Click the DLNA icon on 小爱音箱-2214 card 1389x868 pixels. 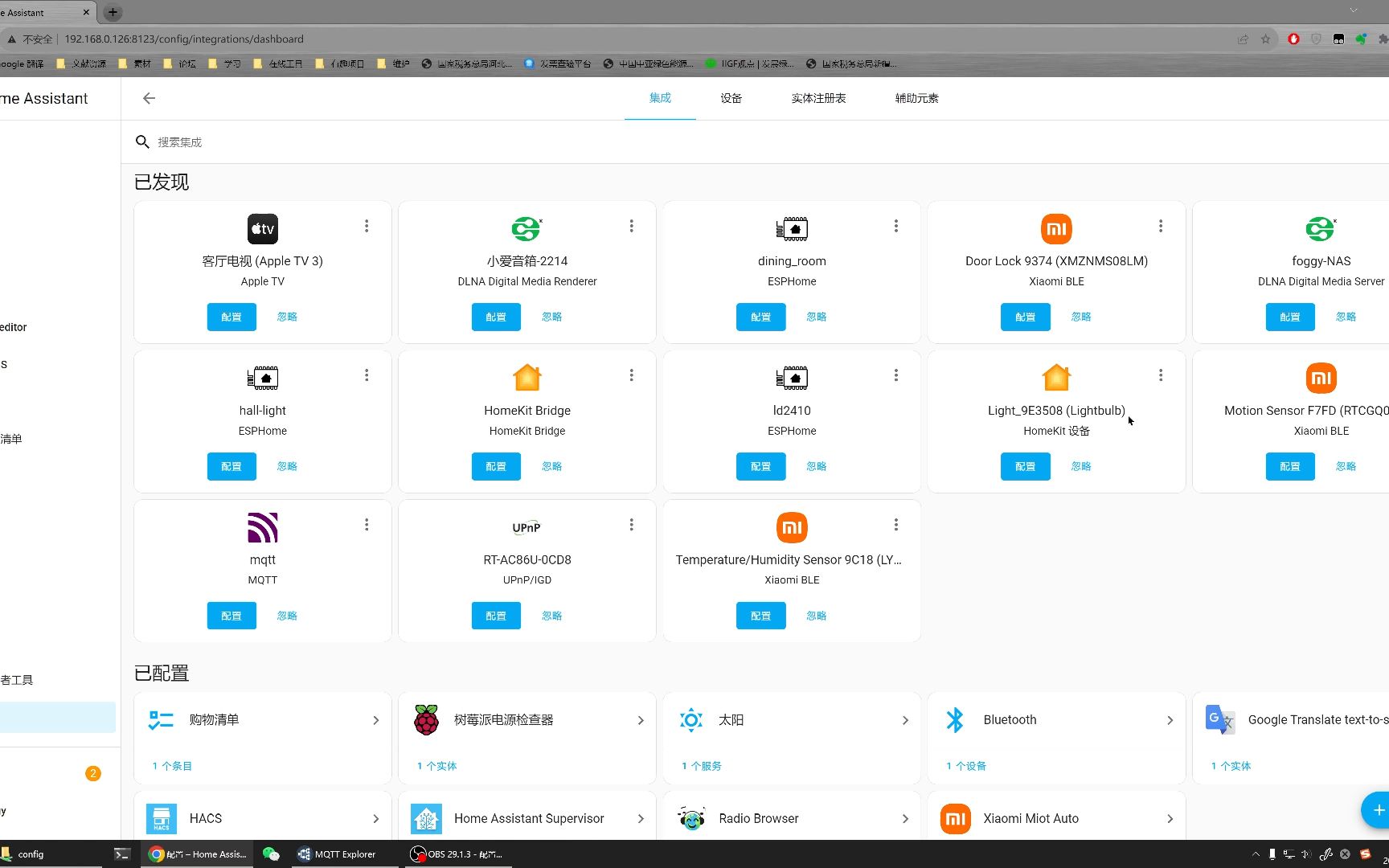(x=527, y=229)
